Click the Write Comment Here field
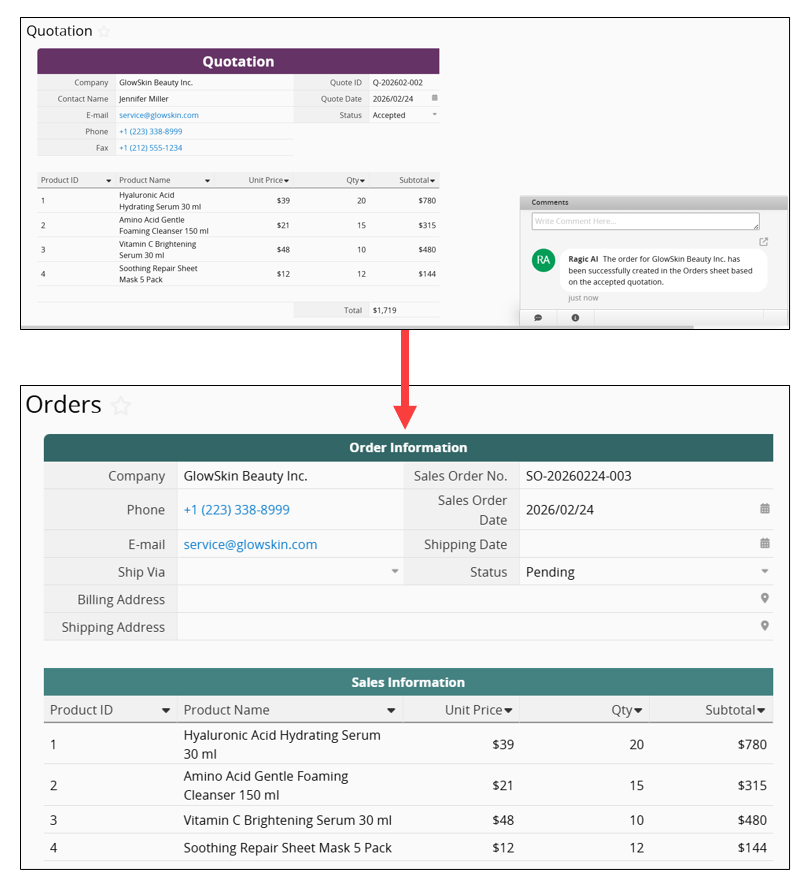 pyautogui.click(x=644, y=221)
